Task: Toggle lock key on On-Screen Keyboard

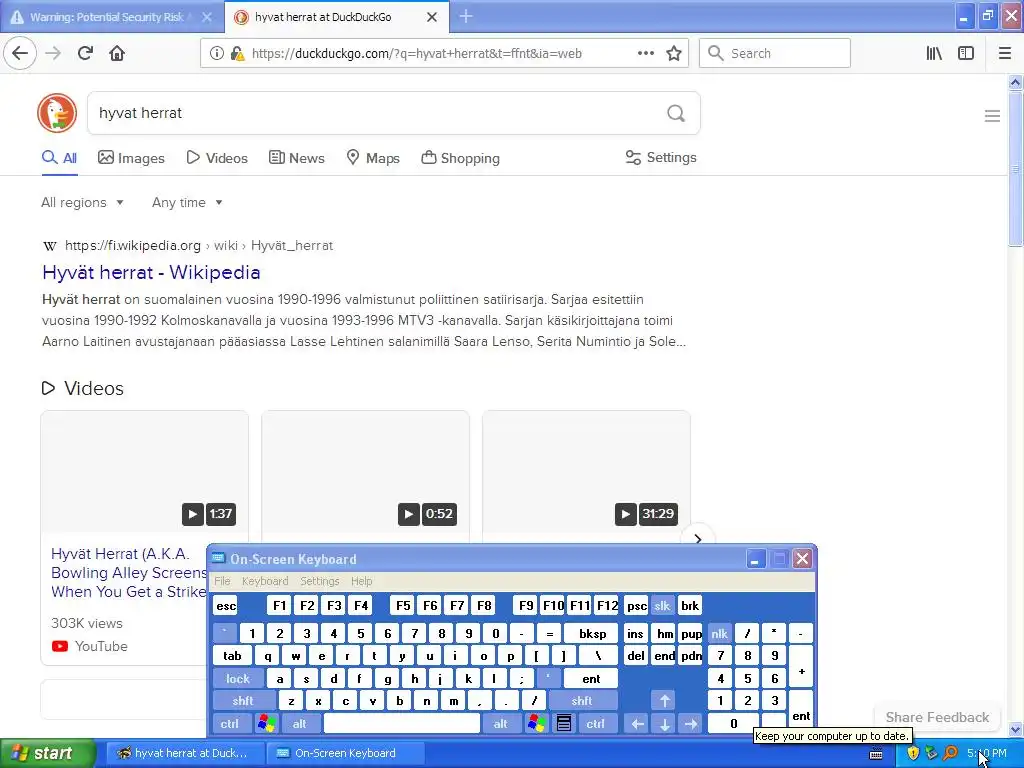Action: click(238, 679)
